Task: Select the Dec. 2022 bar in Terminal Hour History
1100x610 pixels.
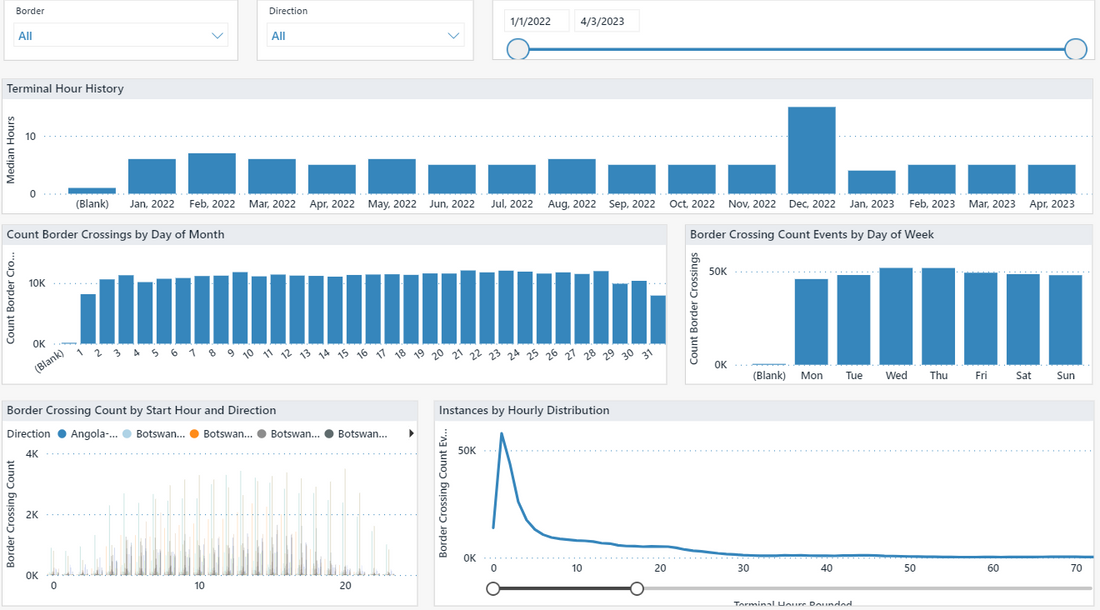Action: click(x=812, y=148)
